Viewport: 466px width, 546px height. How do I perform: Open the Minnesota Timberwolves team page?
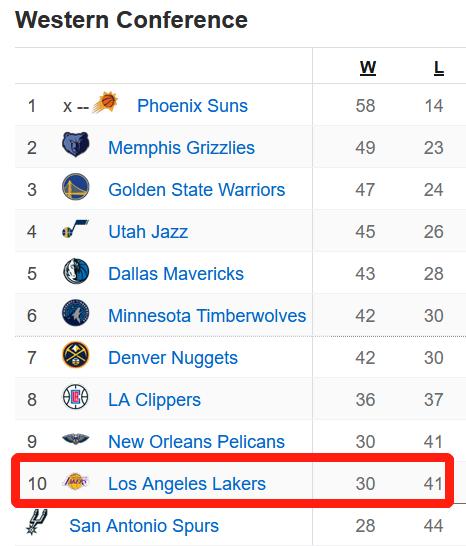pos(207,316)
